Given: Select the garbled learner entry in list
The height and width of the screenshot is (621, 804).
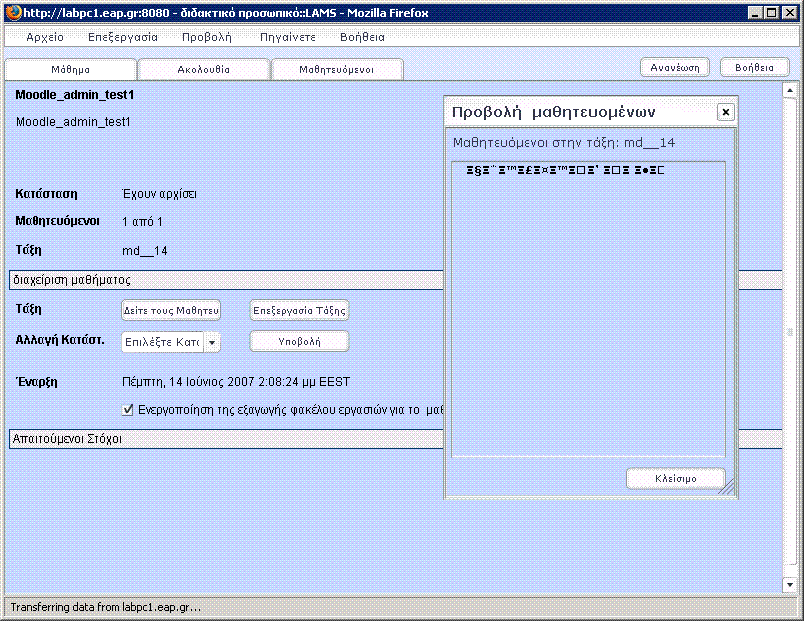Looking at the screenshot, I should coord(565,171).
